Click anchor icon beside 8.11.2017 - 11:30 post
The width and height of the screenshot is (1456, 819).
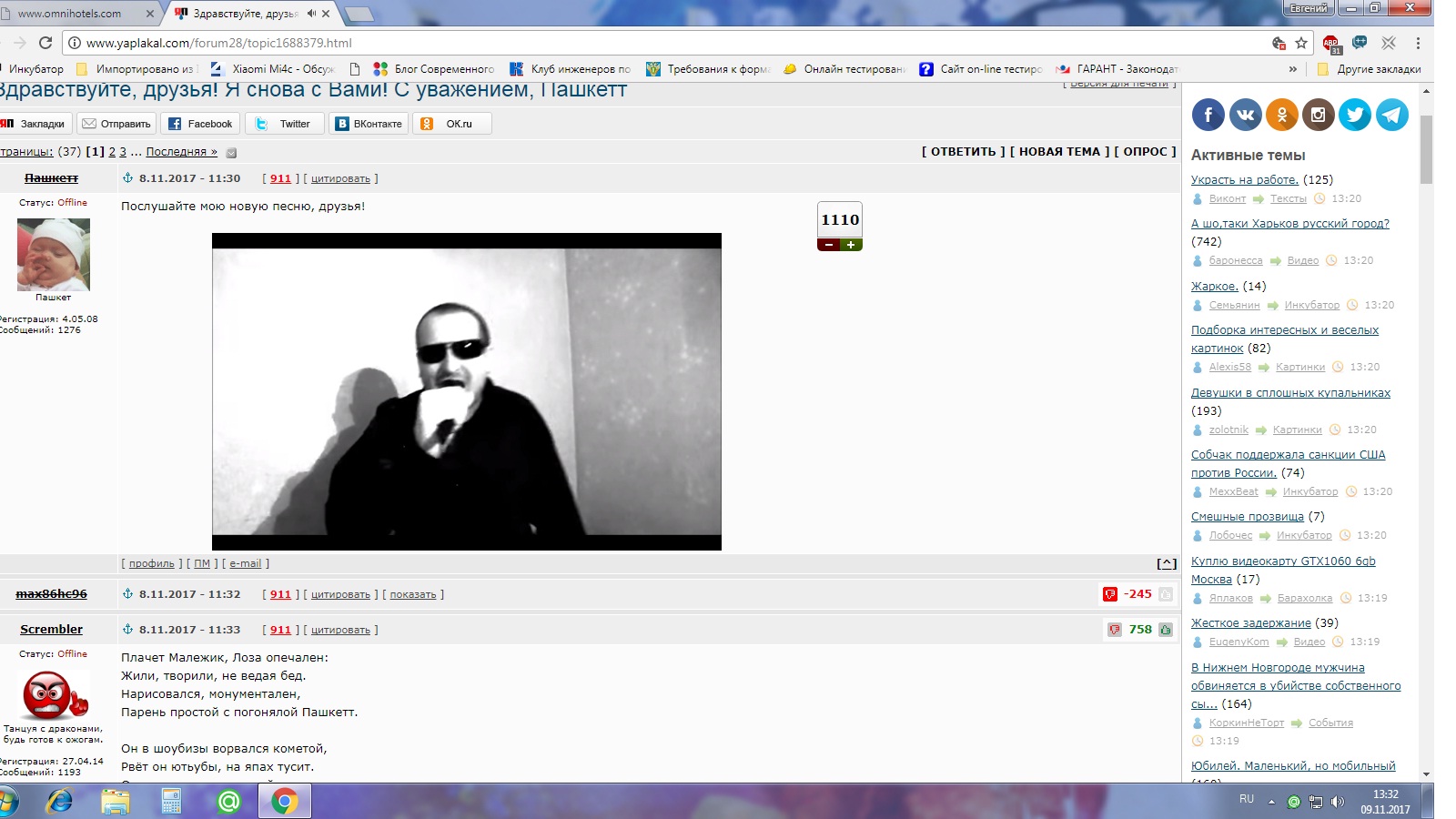pyautogui.click(x=128, y=178)
